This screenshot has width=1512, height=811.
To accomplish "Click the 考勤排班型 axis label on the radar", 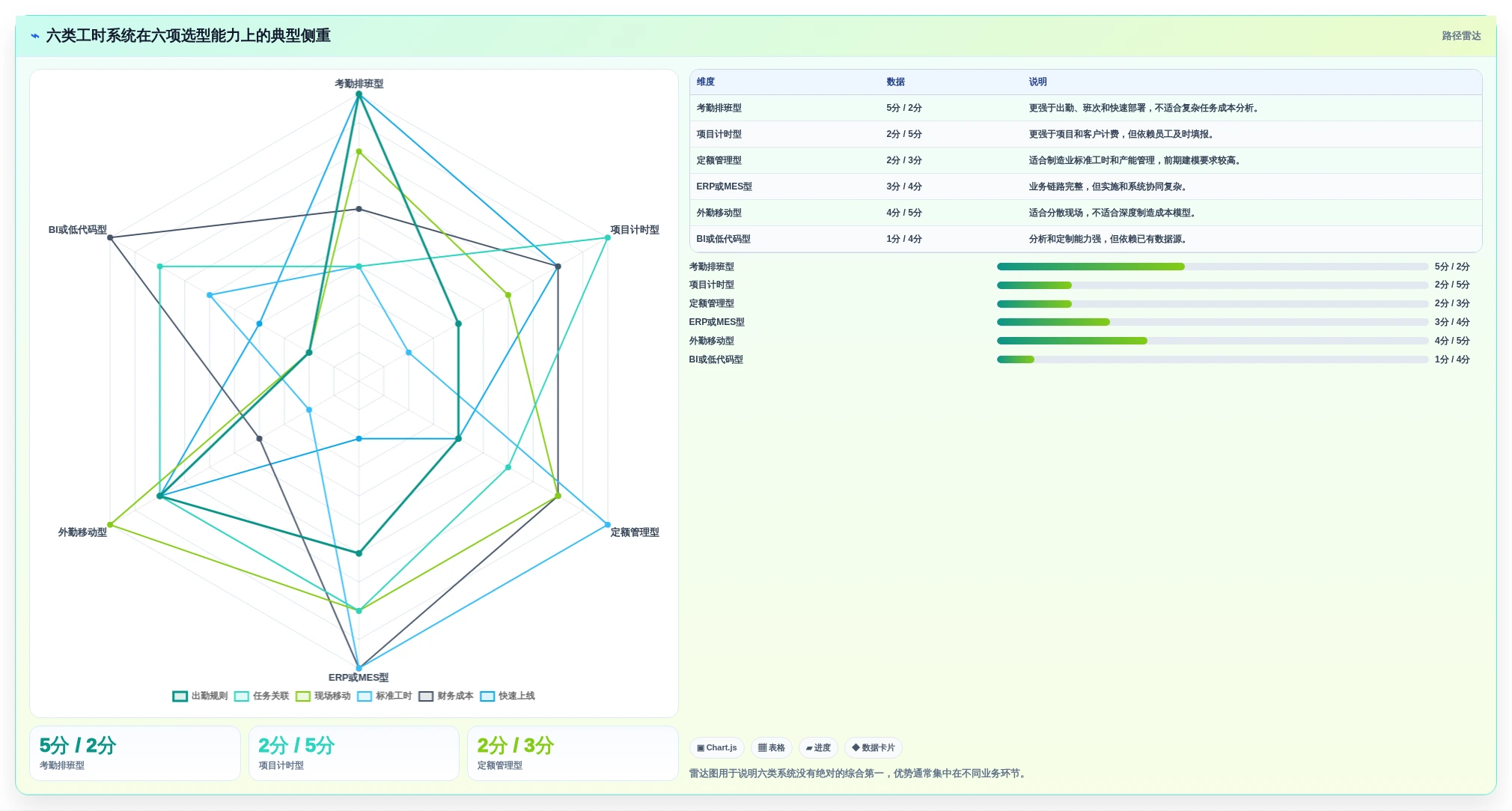I will [359, 84].
